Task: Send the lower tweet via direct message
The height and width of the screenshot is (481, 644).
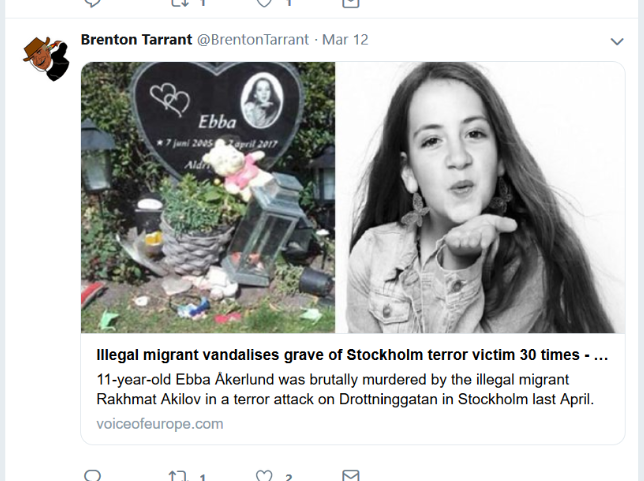Action: tap(351, 476)
